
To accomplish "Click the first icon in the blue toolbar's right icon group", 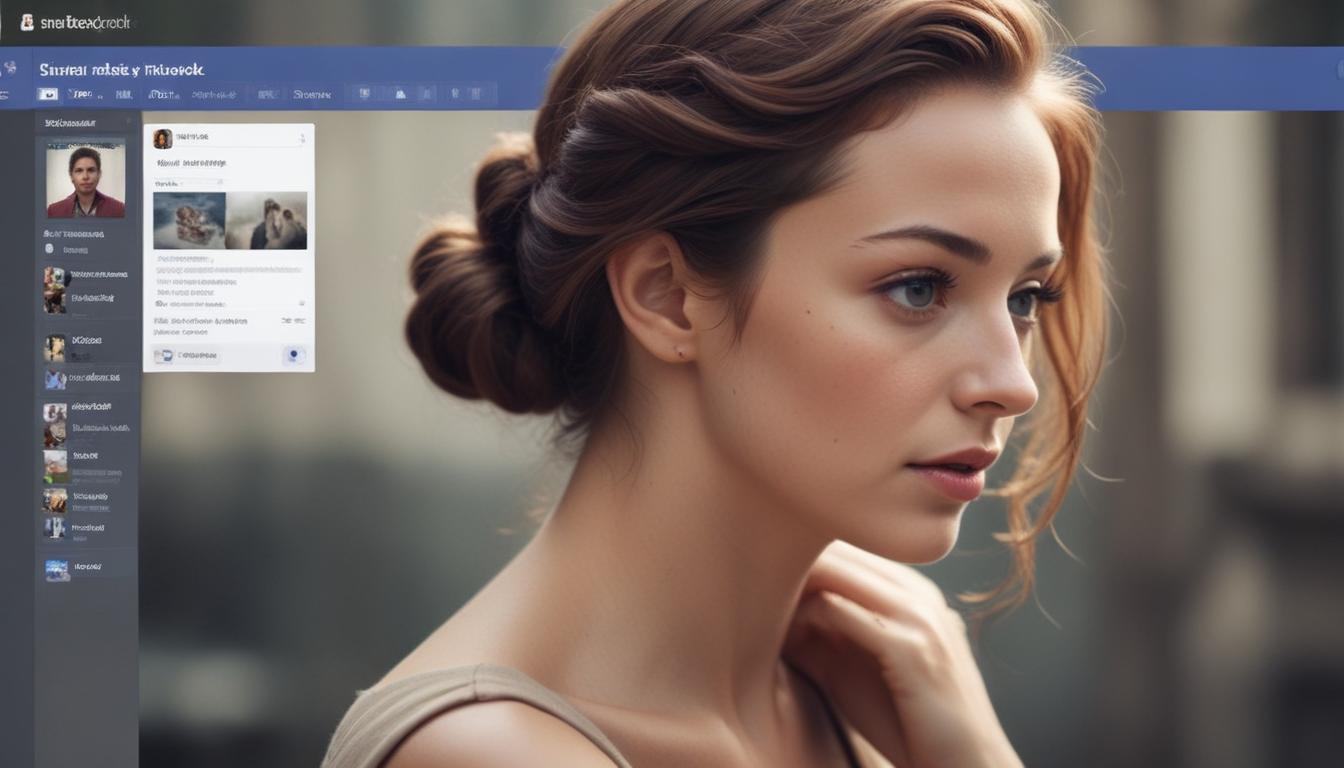I will pos(364,94).
